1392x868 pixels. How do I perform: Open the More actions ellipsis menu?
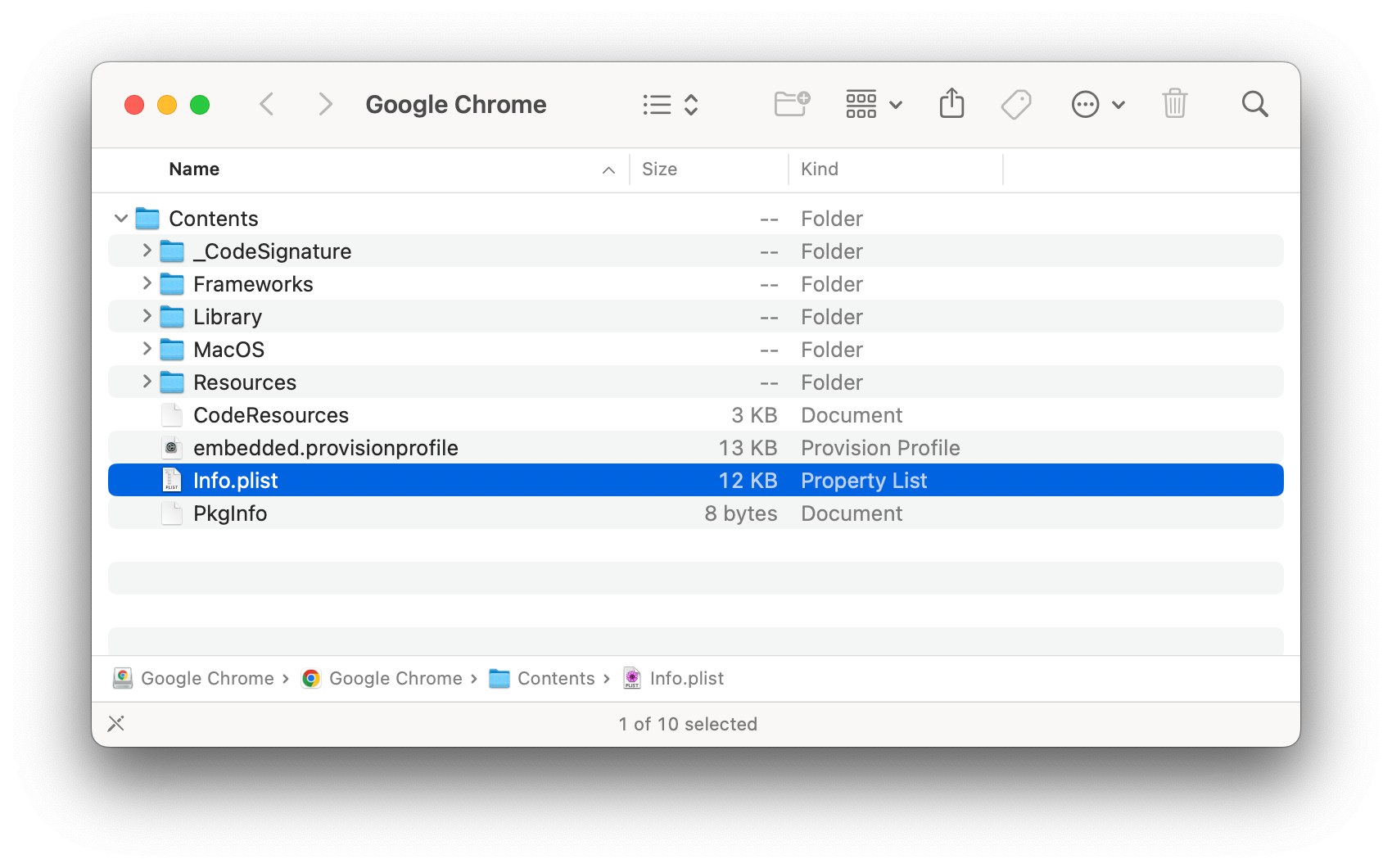click(1097, 105)
